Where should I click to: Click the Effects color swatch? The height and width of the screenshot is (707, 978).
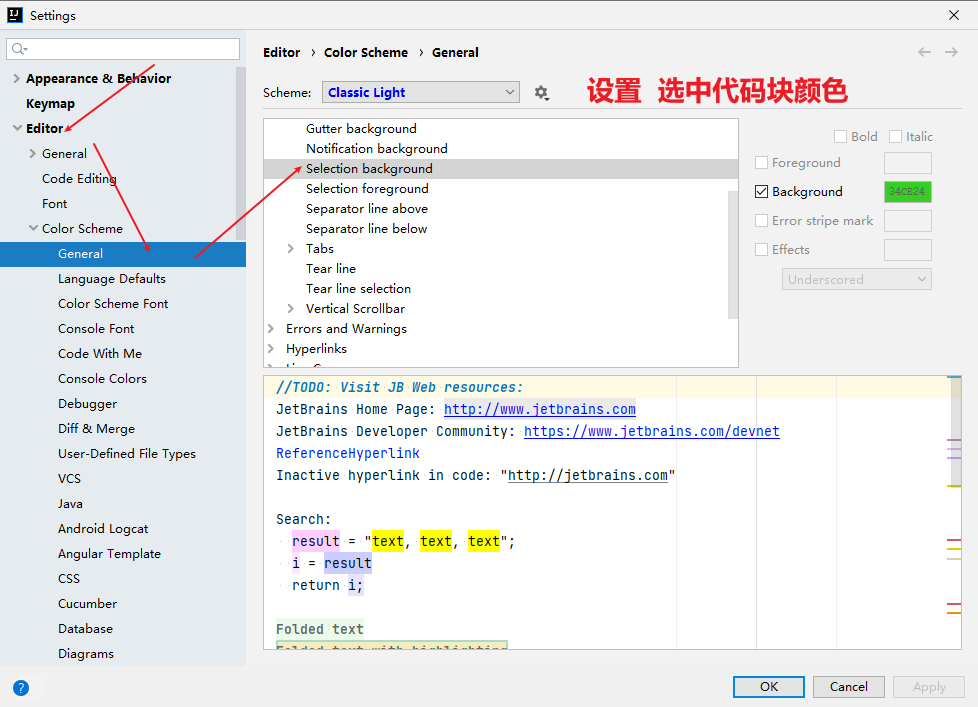(908, 249)
